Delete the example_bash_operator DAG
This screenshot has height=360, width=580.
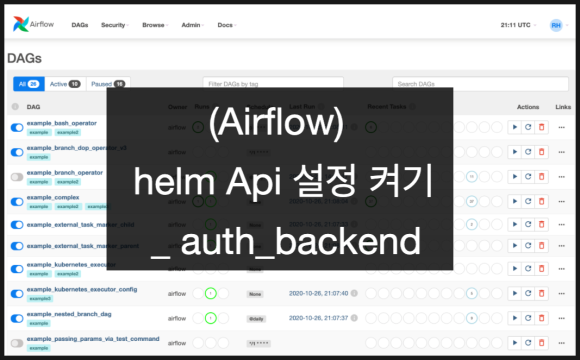[542, 127]
